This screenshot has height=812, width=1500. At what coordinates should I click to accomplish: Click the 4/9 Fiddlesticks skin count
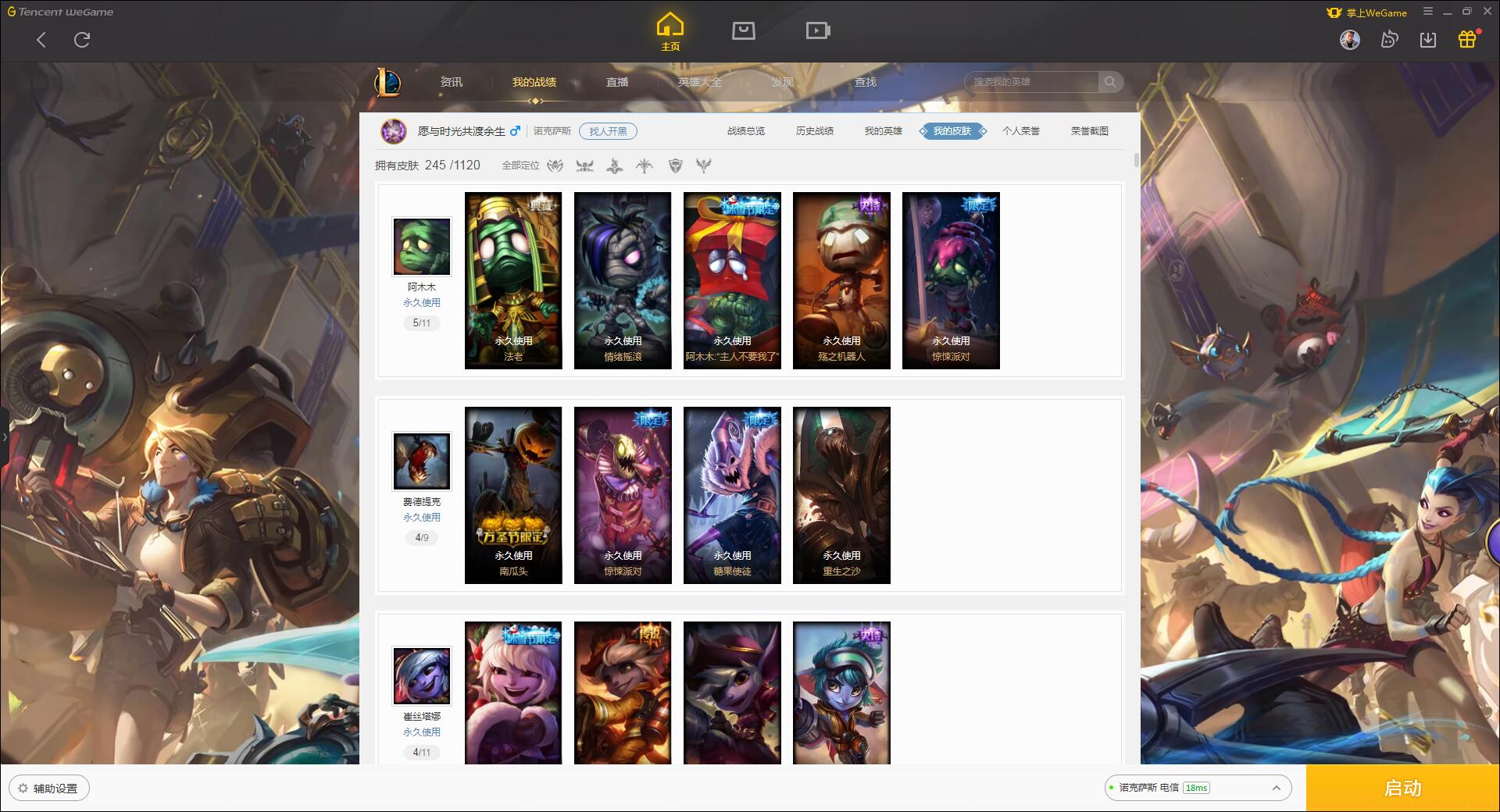coord(422,537)
